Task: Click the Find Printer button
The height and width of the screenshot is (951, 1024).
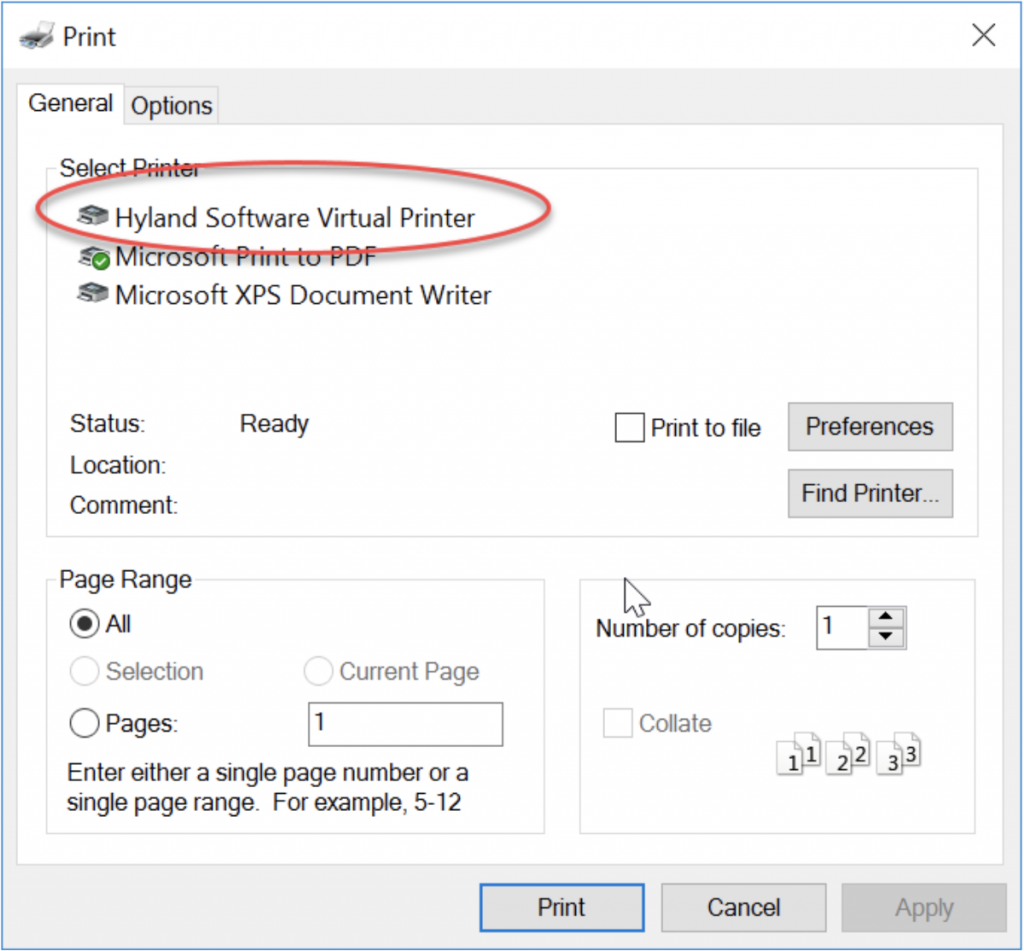Action: (870, 493)
